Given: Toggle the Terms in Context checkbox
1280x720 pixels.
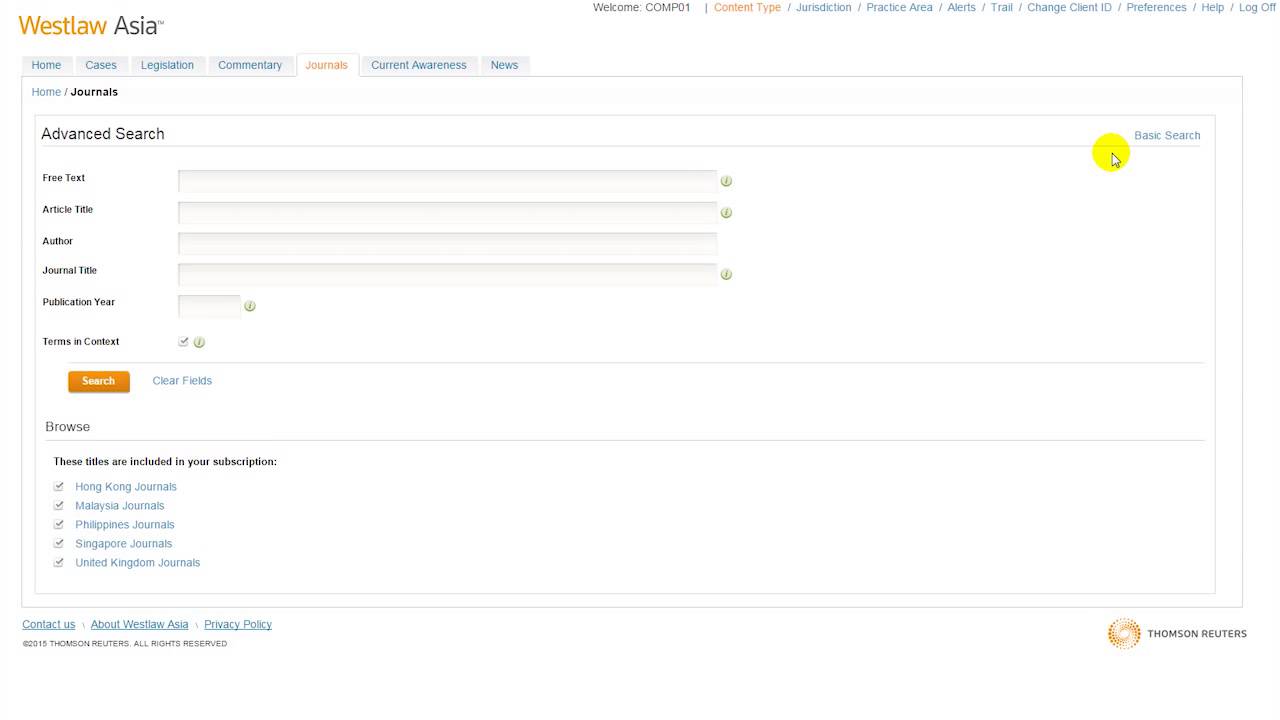Looking at the screenshot, I should click(x=183, y=341).
